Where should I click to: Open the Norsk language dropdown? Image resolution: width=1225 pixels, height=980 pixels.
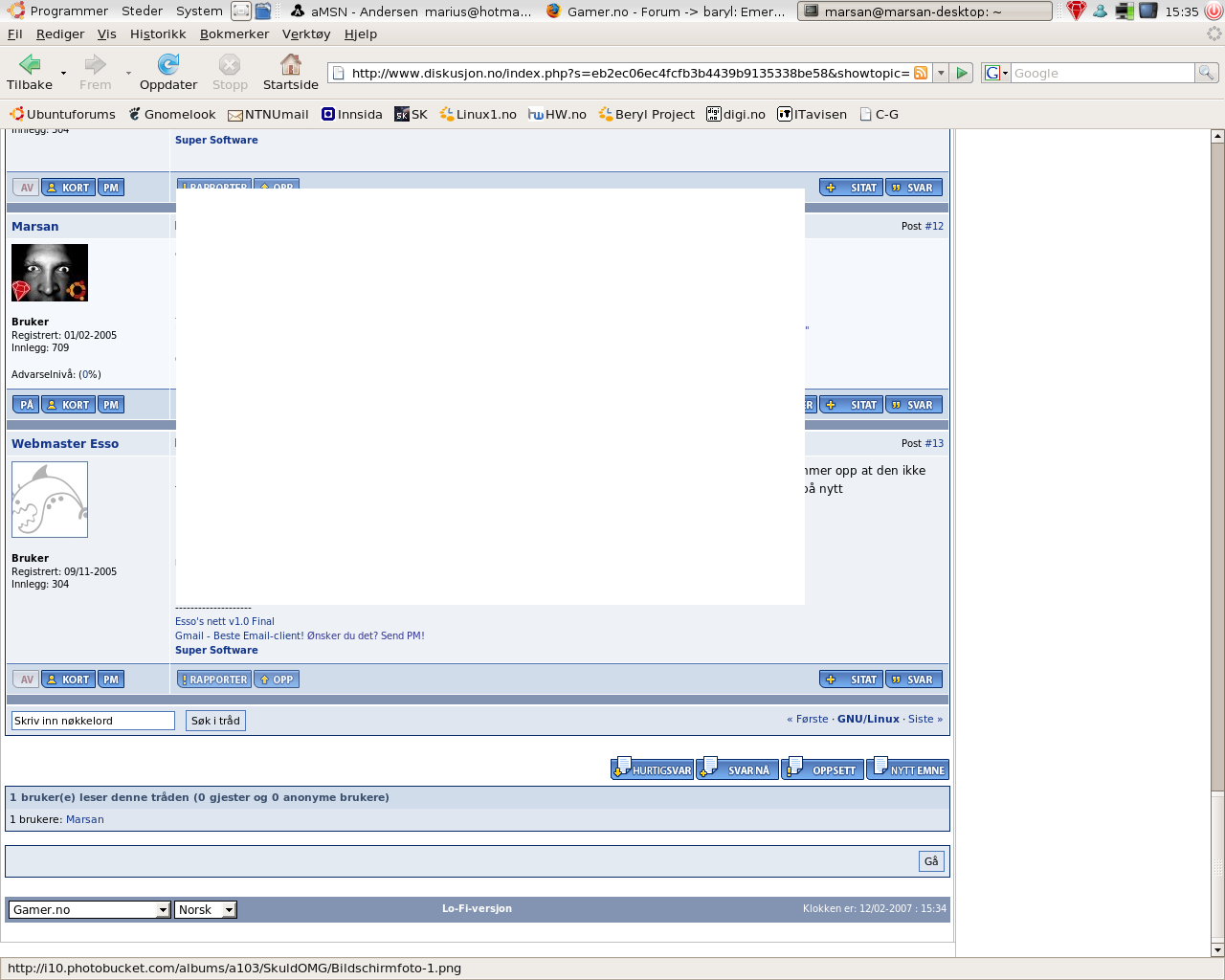(x=206, y=910)
